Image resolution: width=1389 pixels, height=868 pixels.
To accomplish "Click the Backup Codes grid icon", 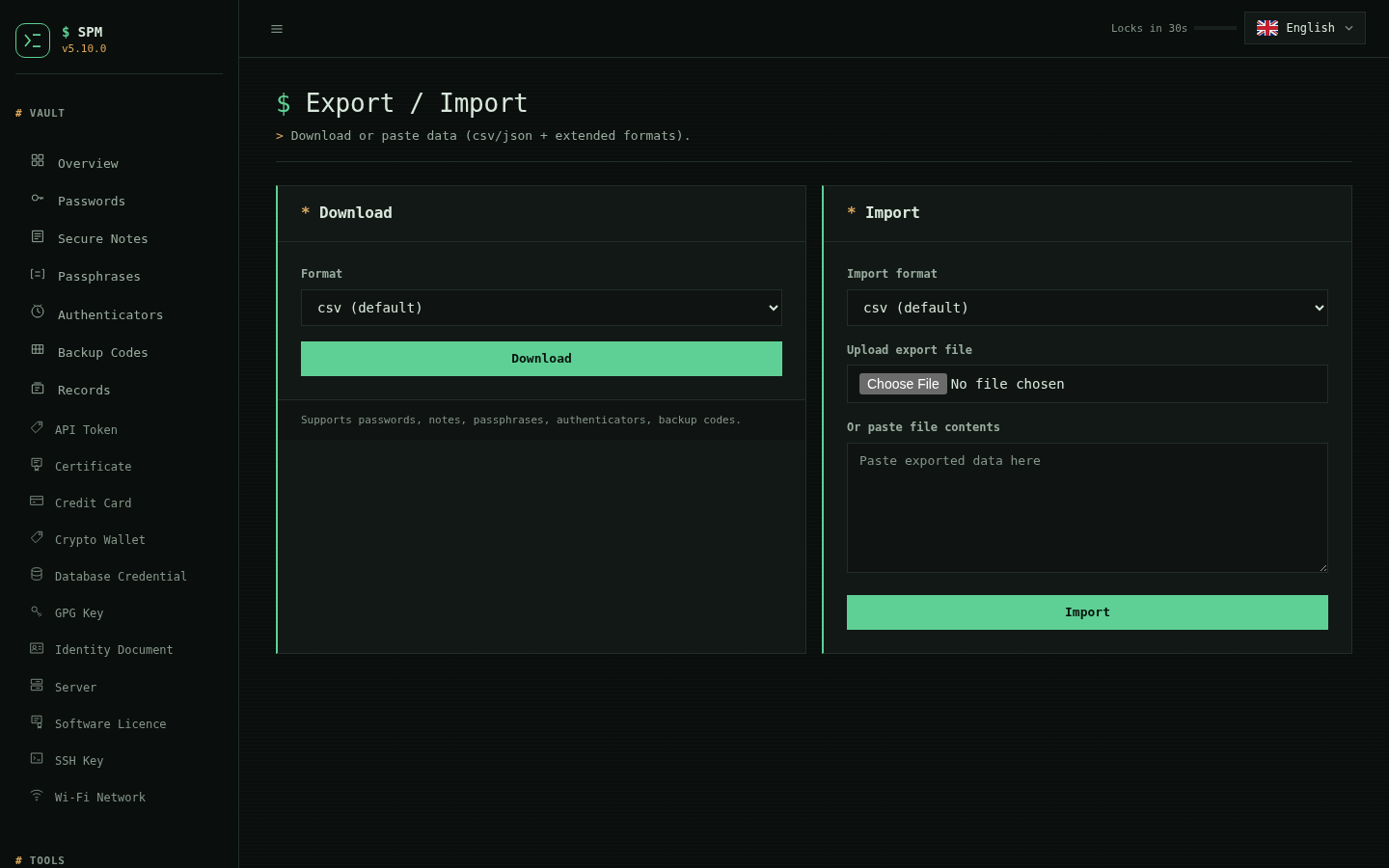I will point(38,349).
